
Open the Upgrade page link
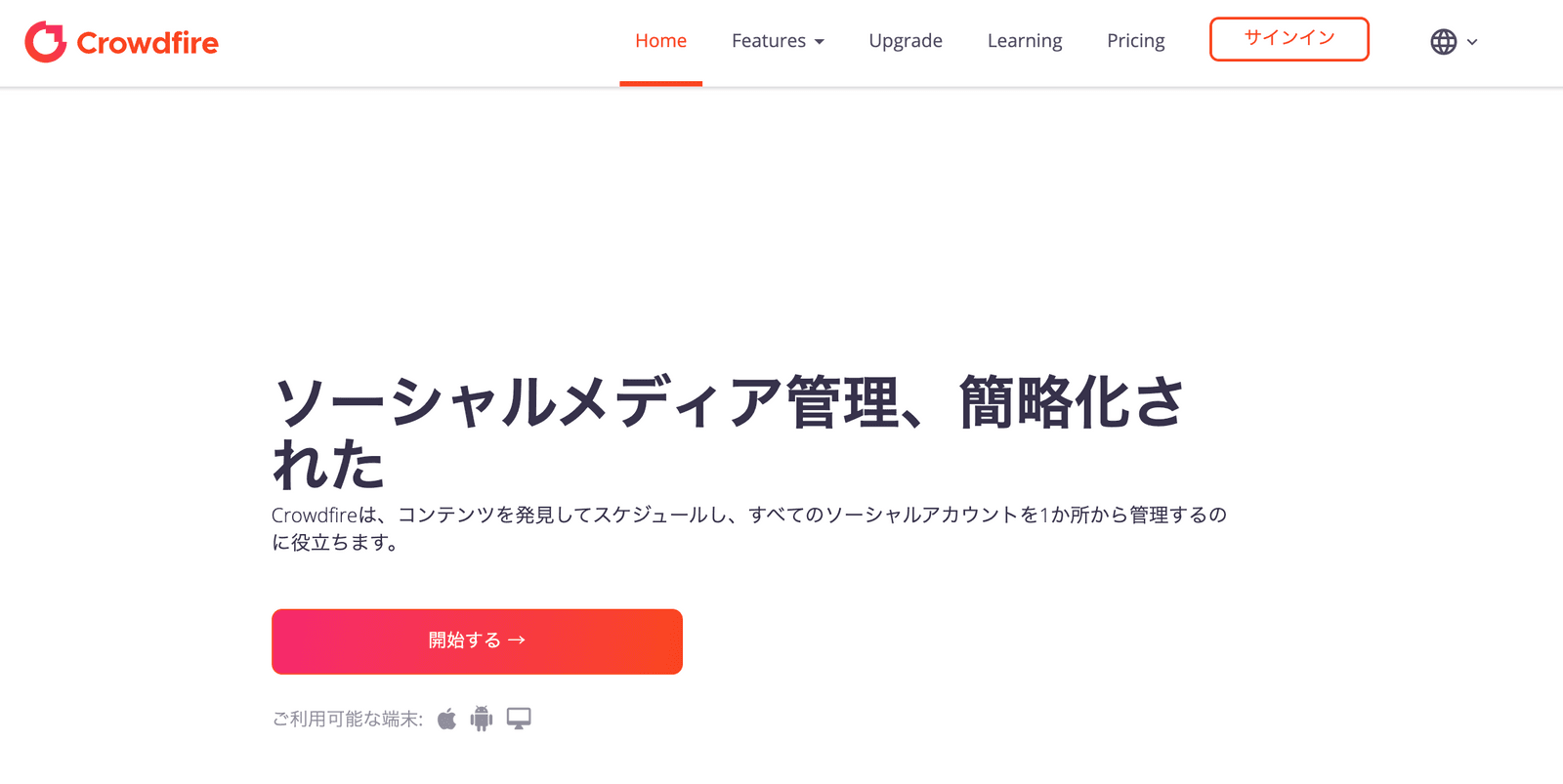pos(906,41)
